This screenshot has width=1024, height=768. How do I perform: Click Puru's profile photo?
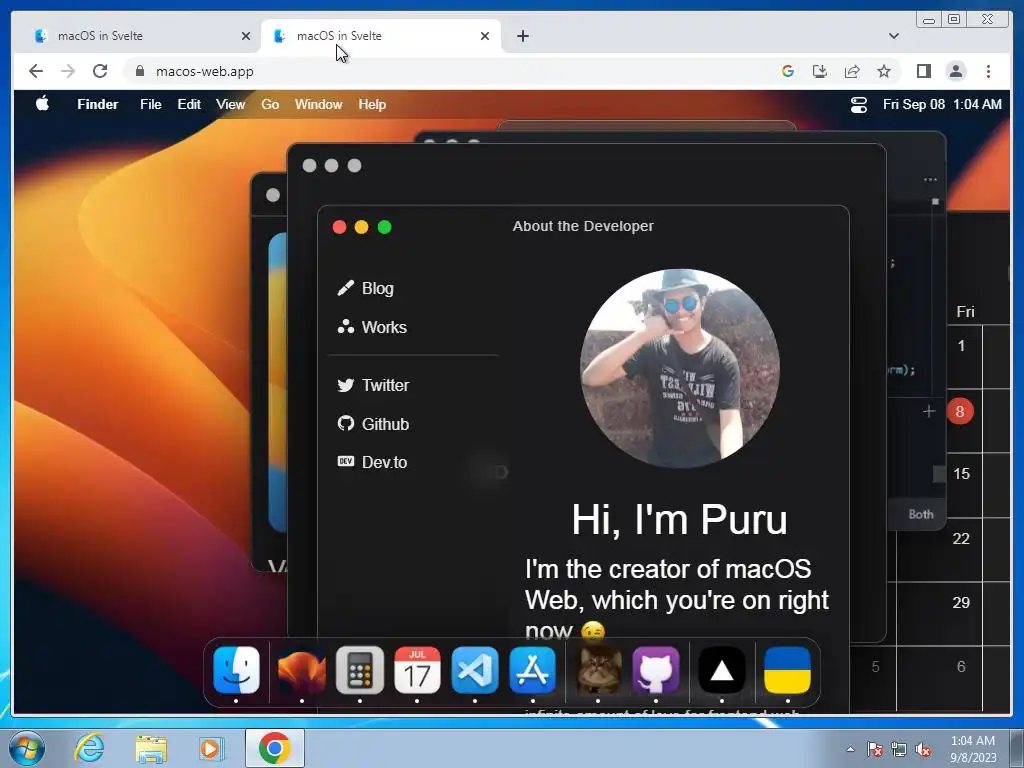pyautogui.click(x=679, y=368)
